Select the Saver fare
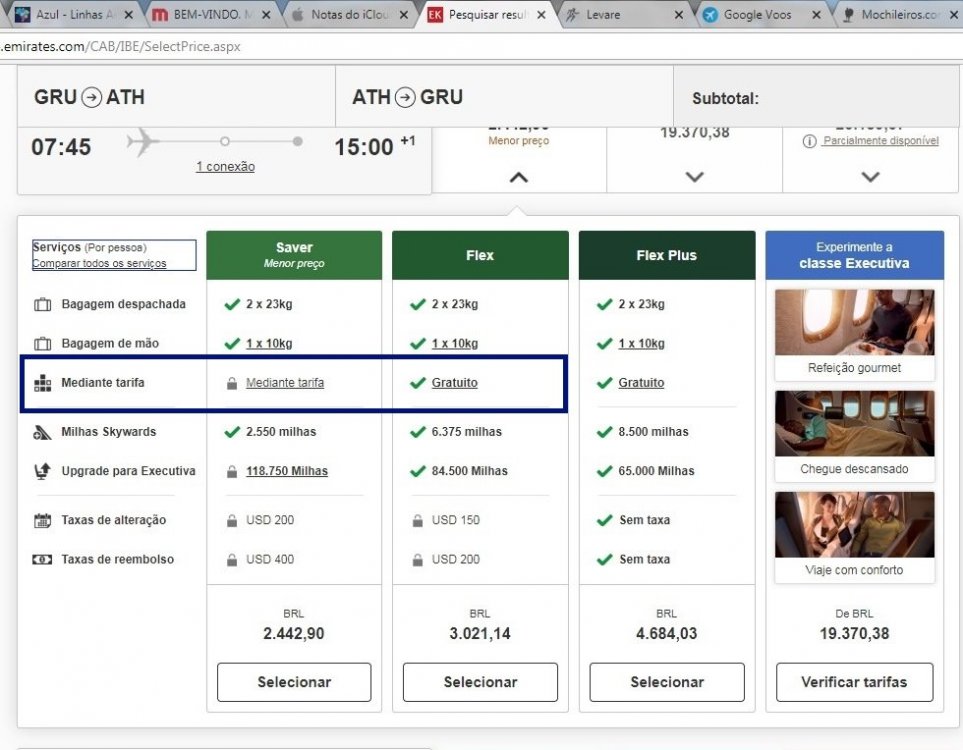The width and height of the screenshot is (963, 750). (x=294, y=682)
